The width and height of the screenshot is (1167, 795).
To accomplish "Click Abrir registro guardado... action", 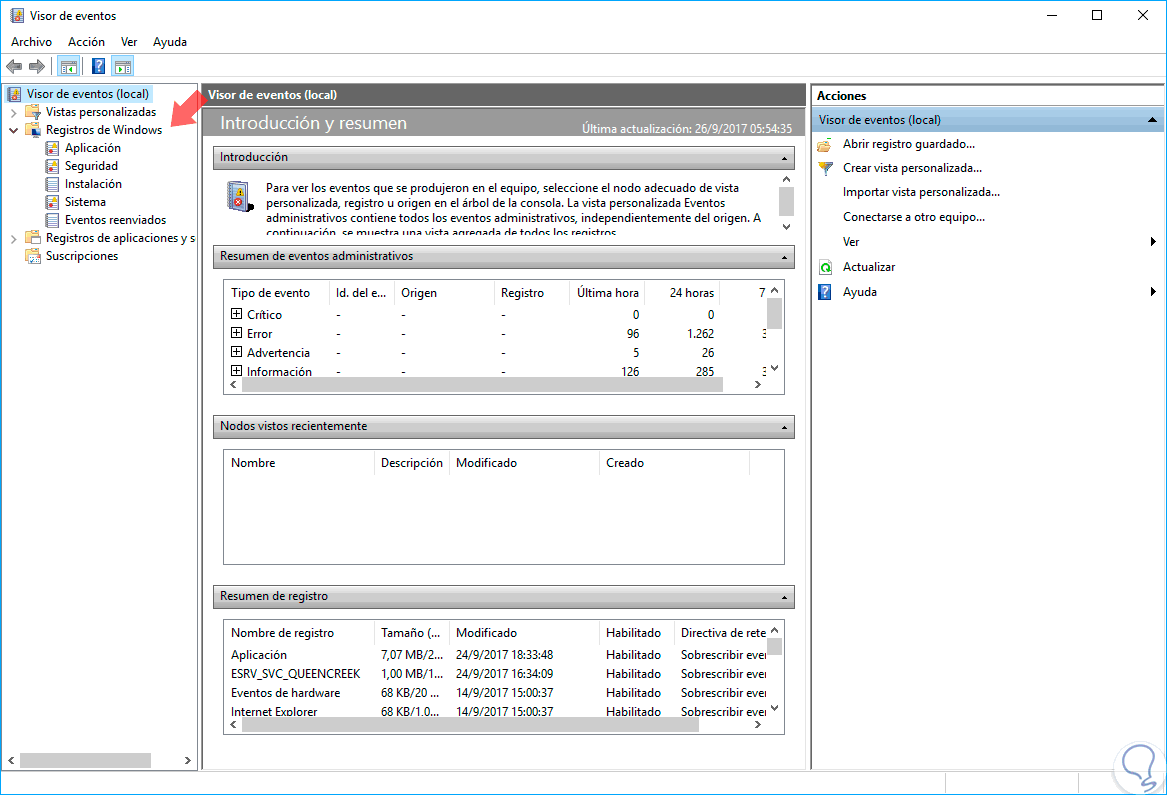I will (909, 144).
